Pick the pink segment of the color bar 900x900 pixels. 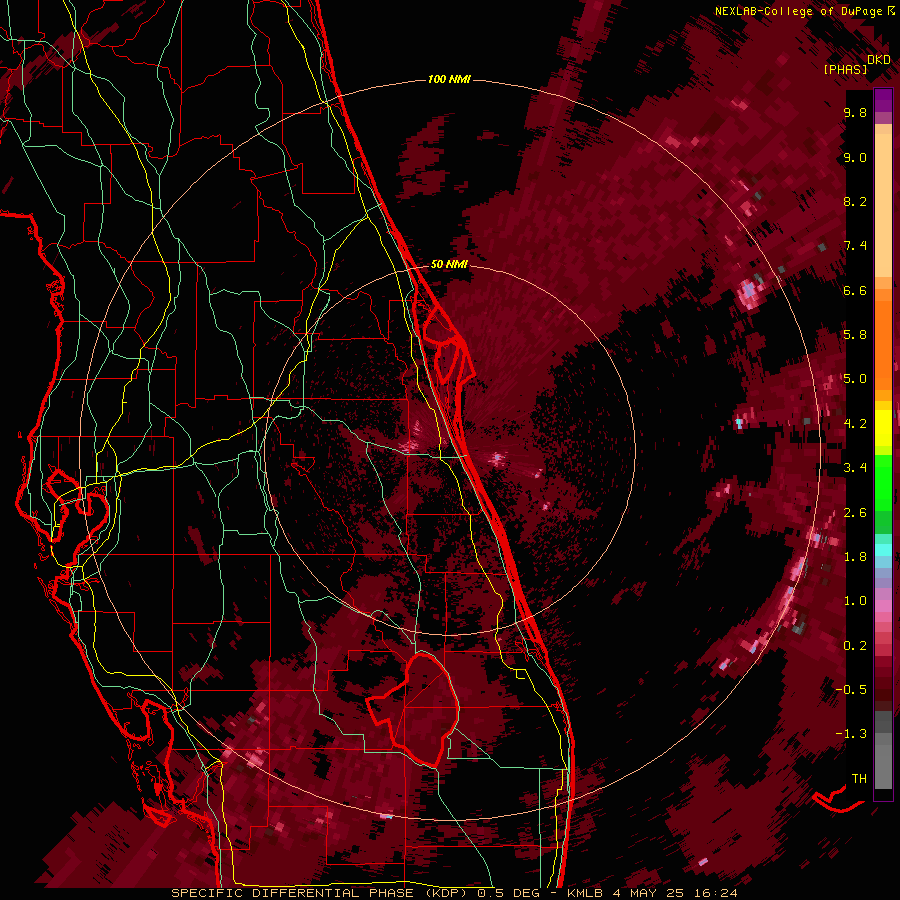pyautogui.click(x=883, y=606)
